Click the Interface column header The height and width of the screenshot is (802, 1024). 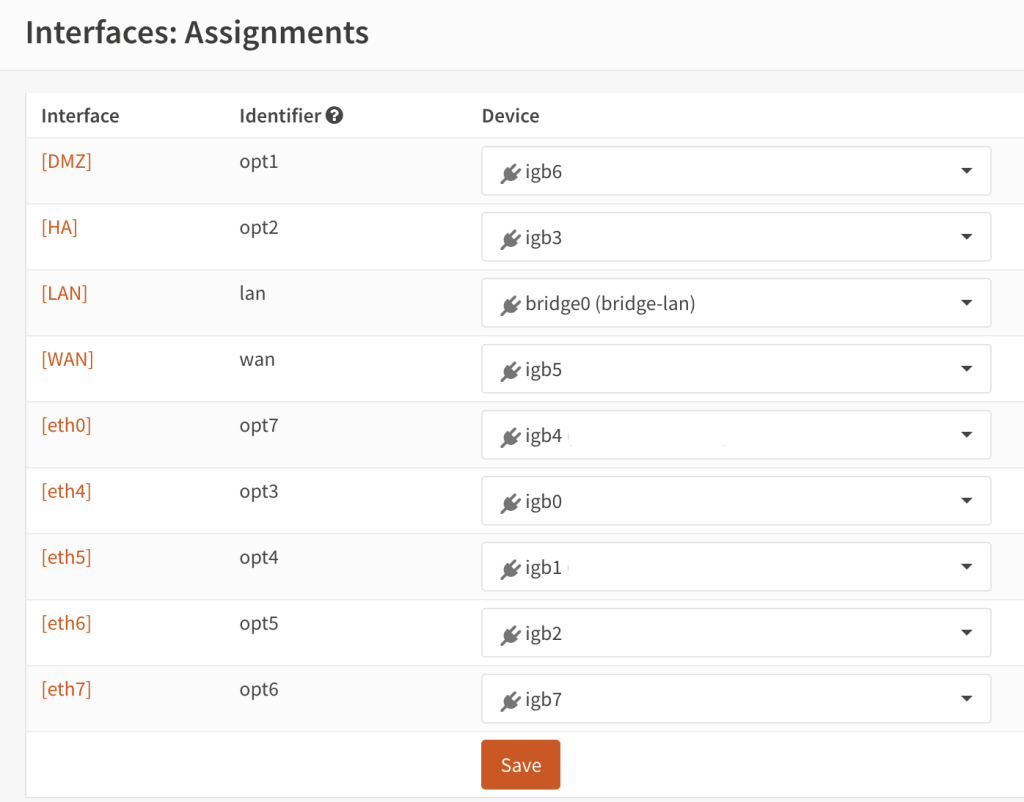tap(80, 116)
